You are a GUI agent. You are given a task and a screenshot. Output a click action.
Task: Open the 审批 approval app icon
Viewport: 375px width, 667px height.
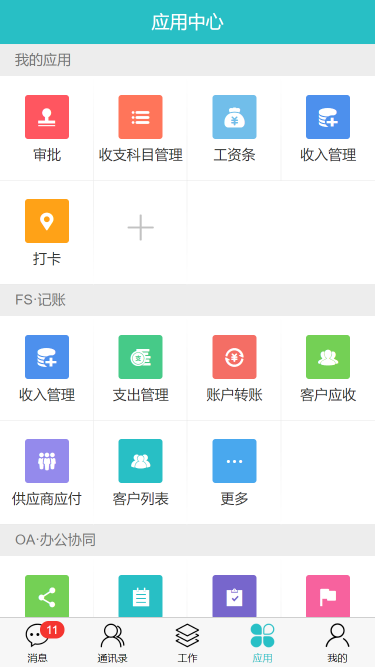tap(47, 117)
